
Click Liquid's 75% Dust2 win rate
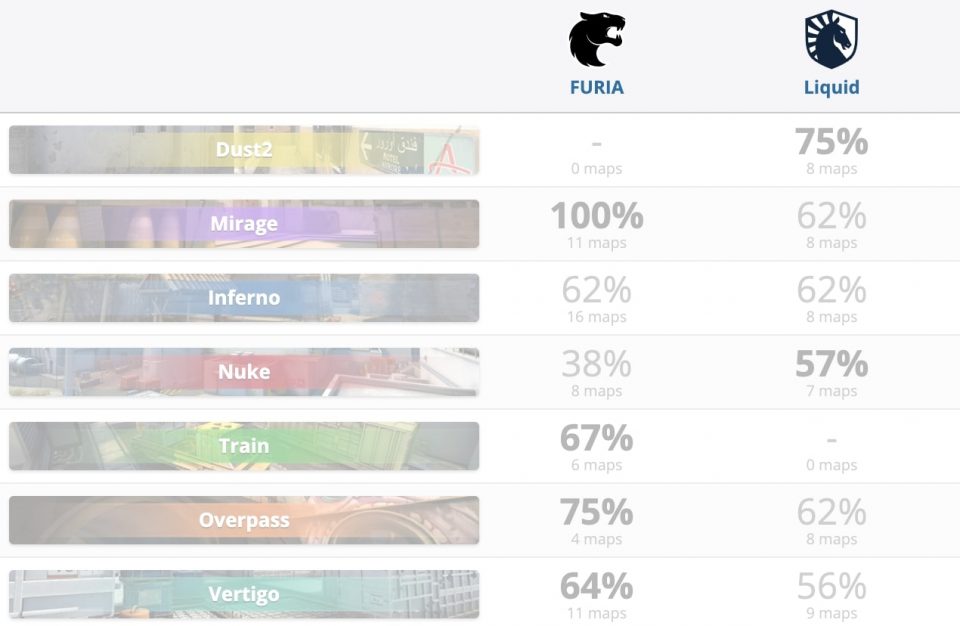click(831, 142)
